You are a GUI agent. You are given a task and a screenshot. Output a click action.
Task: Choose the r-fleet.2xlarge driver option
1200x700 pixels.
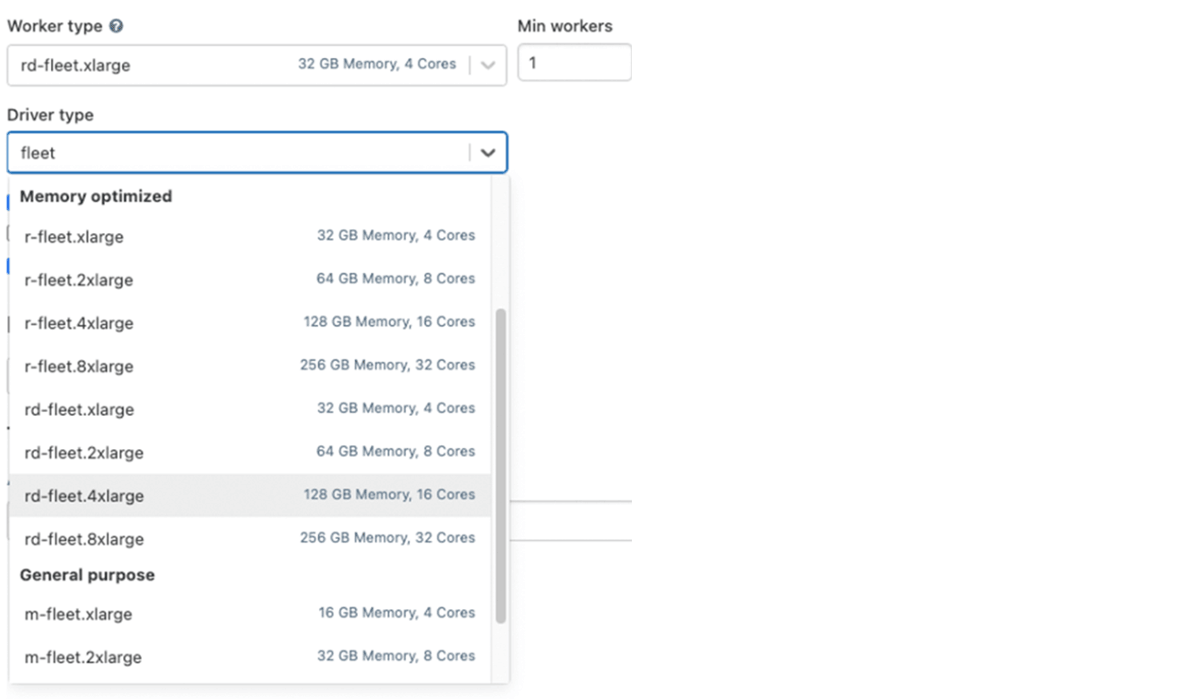250,280
